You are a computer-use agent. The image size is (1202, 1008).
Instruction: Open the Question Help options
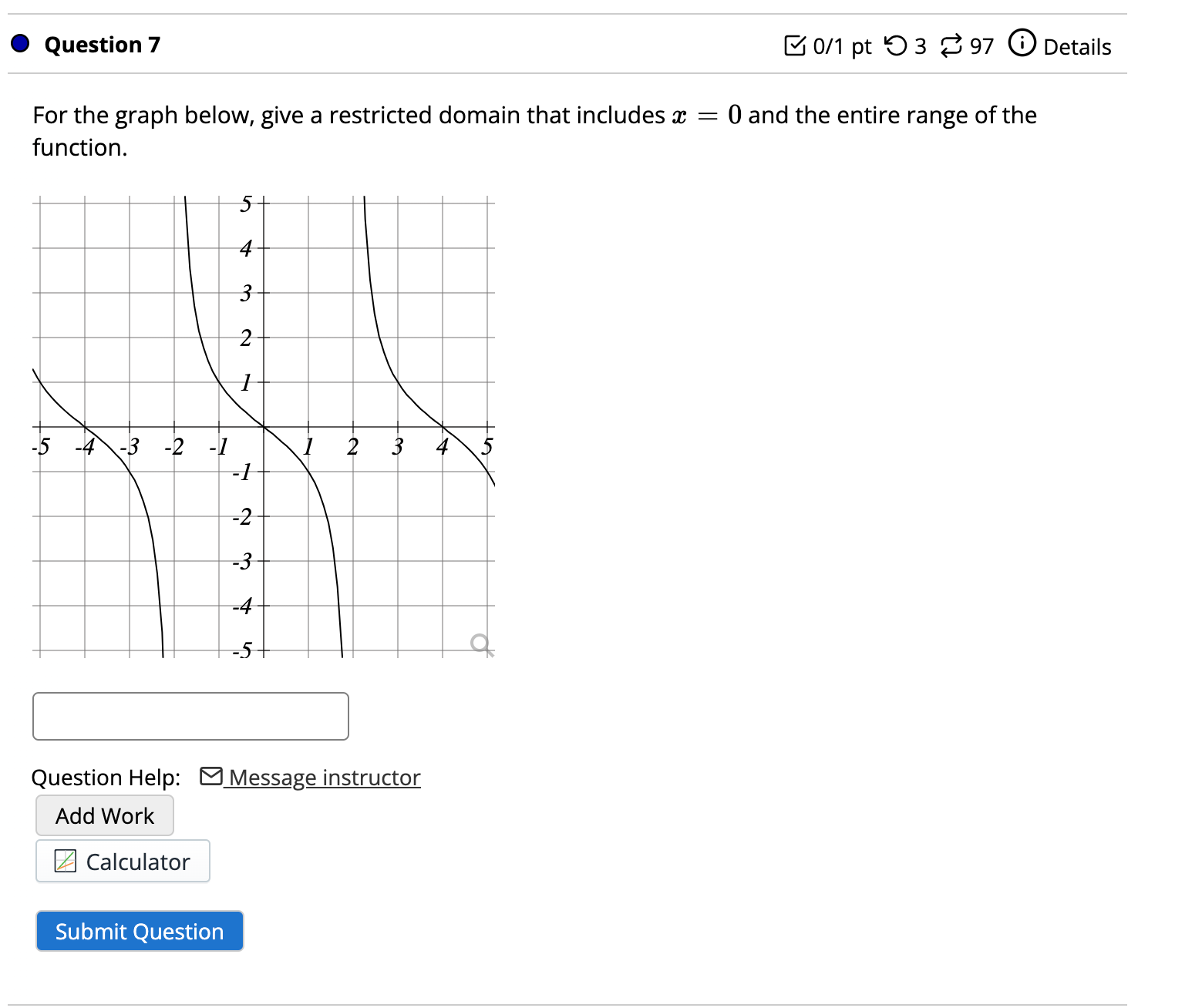[x=106, y=777]
